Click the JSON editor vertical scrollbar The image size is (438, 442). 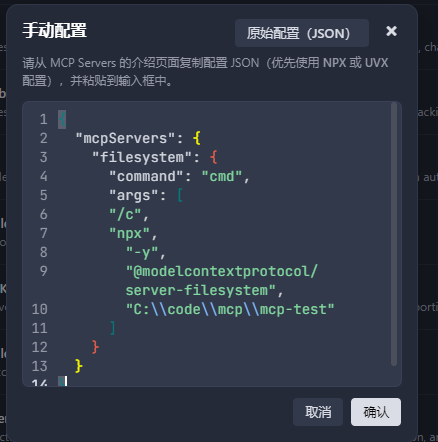coord(394,234)
